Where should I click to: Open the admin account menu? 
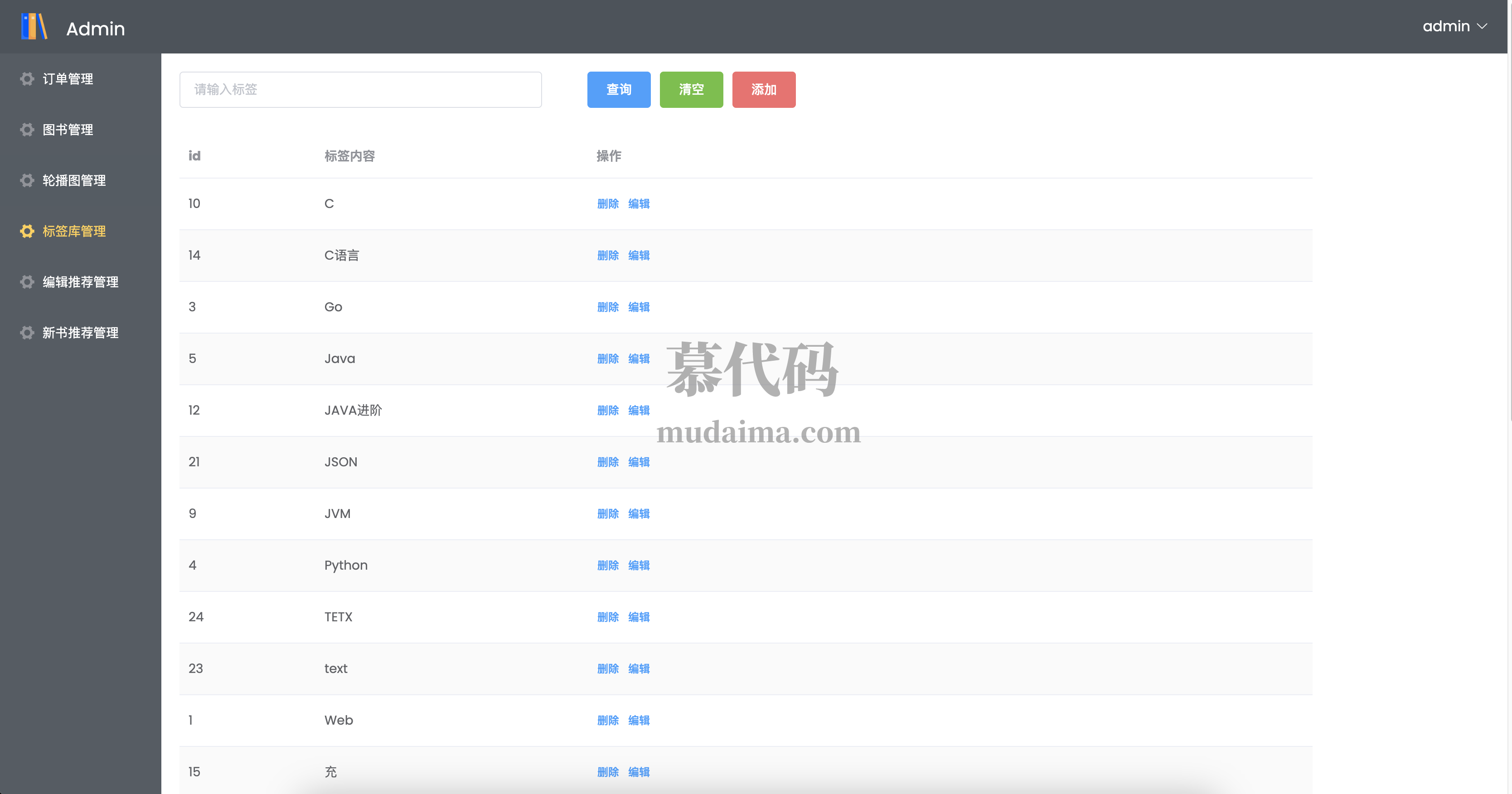pyautogui.click(x=1446, y=26)
